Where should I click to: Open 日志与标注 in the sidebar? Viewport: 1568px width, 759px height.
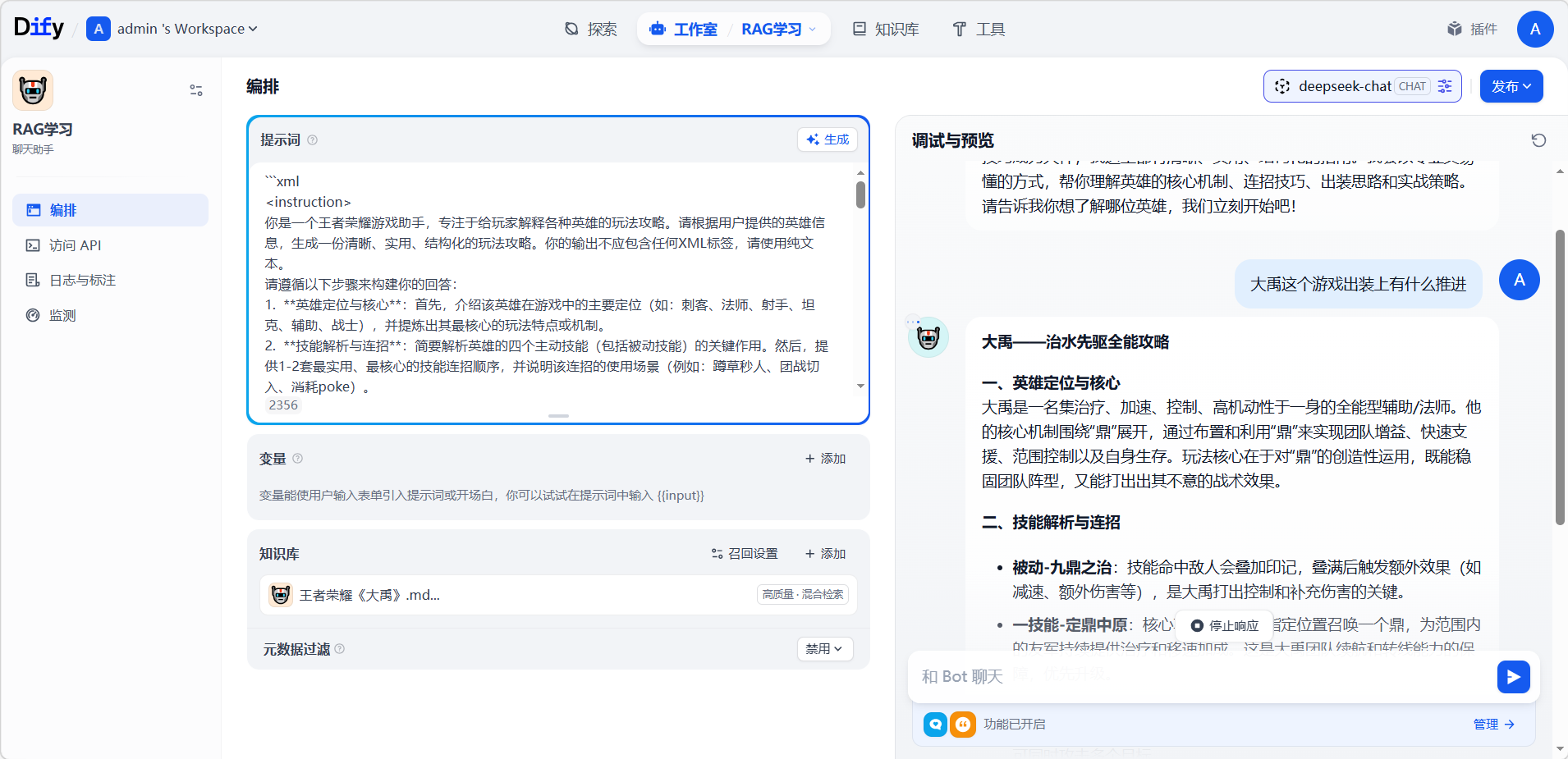click(x=110, y=281)
